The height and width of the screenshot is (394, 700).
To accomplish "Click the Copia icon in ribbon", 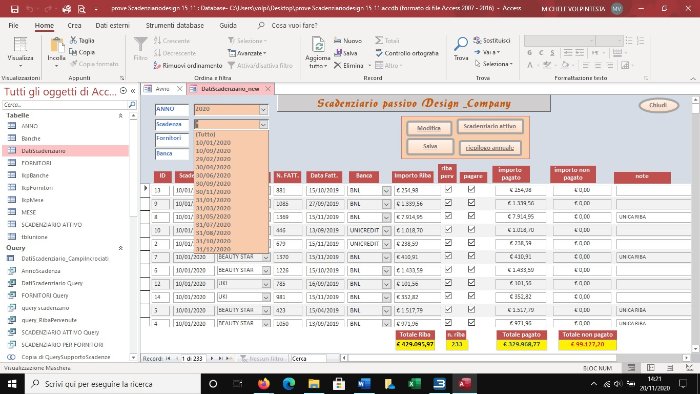I will pyautogui.click(x=74, y=52).
